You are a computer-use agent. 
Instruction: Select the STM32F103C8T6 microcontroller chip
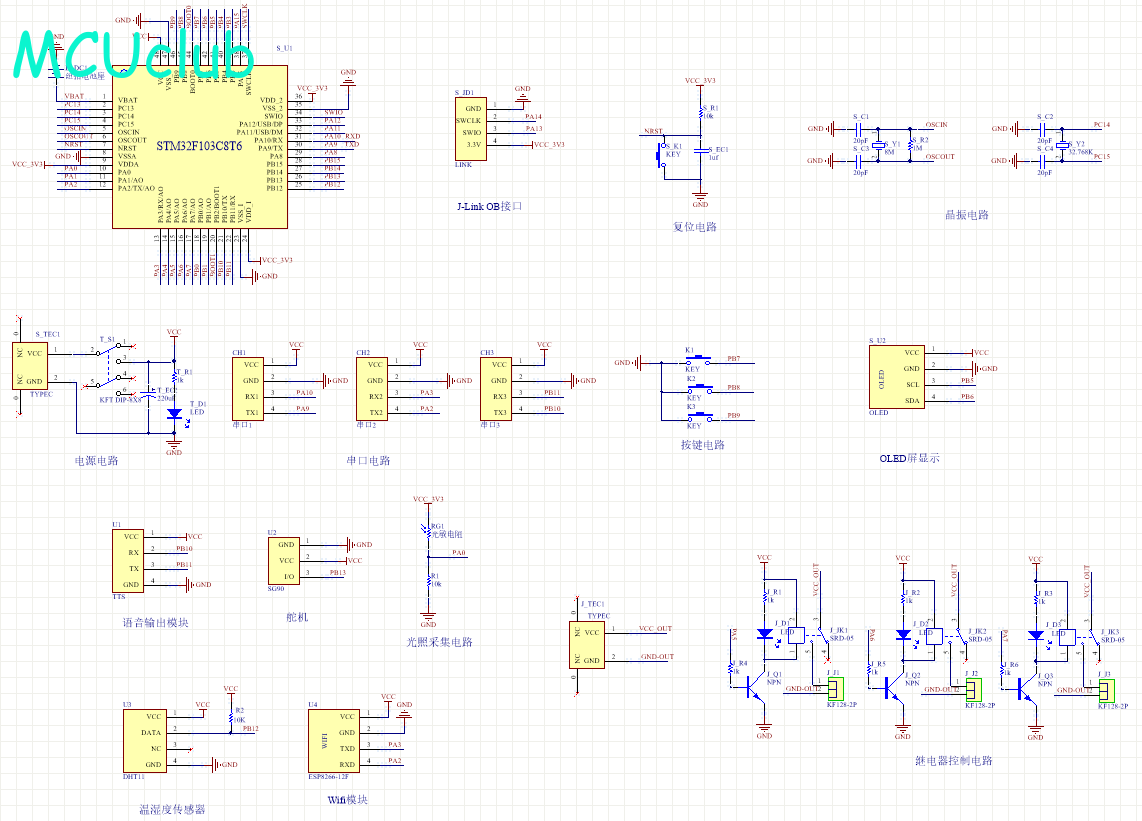tap(200, 143)
